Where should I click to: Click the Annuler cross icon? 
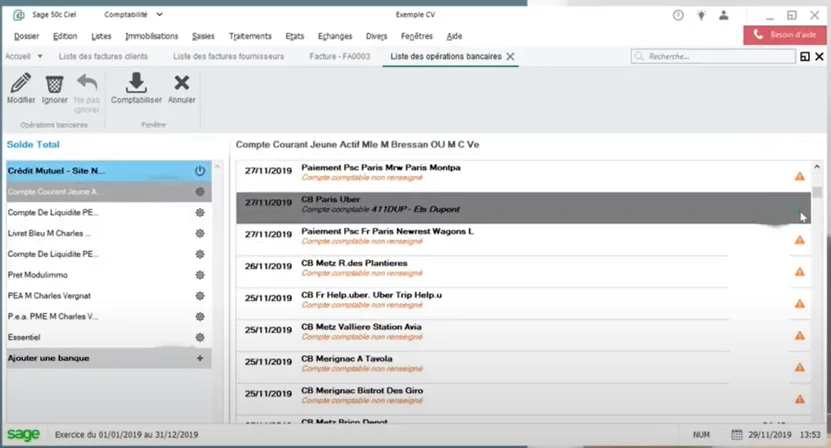(x=182, y=83)
